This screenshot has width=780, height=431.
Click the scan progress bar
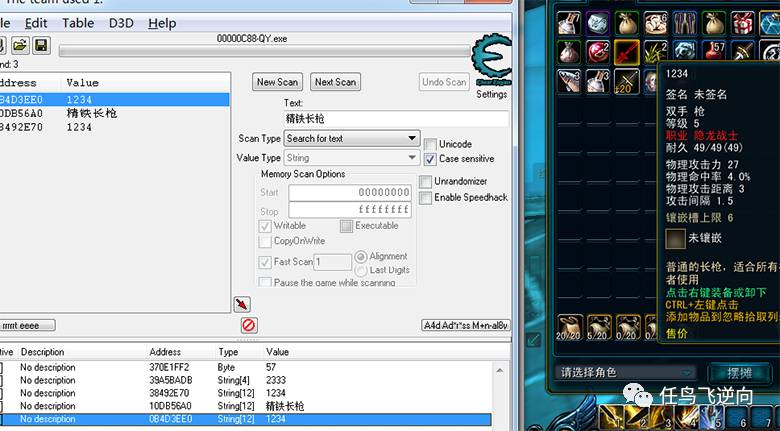point(264,51)
